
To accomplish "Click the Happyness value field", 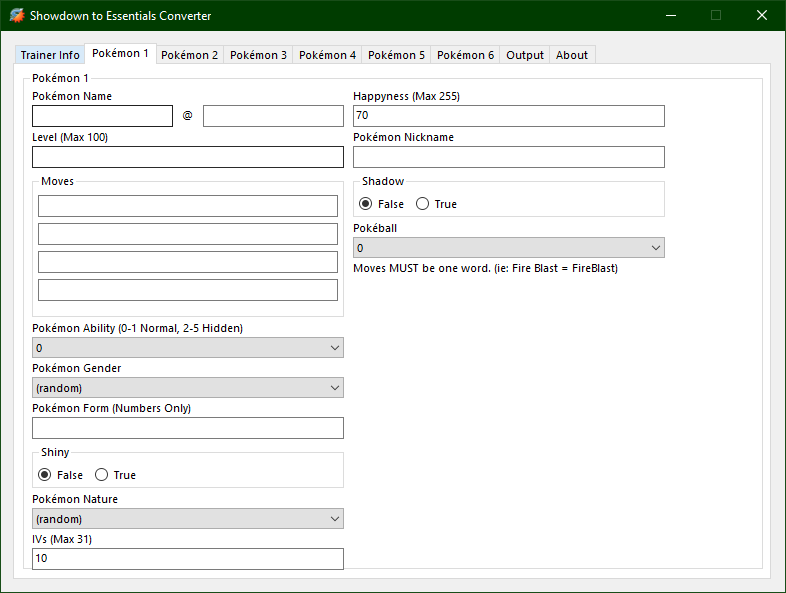I will coord(508,116).
